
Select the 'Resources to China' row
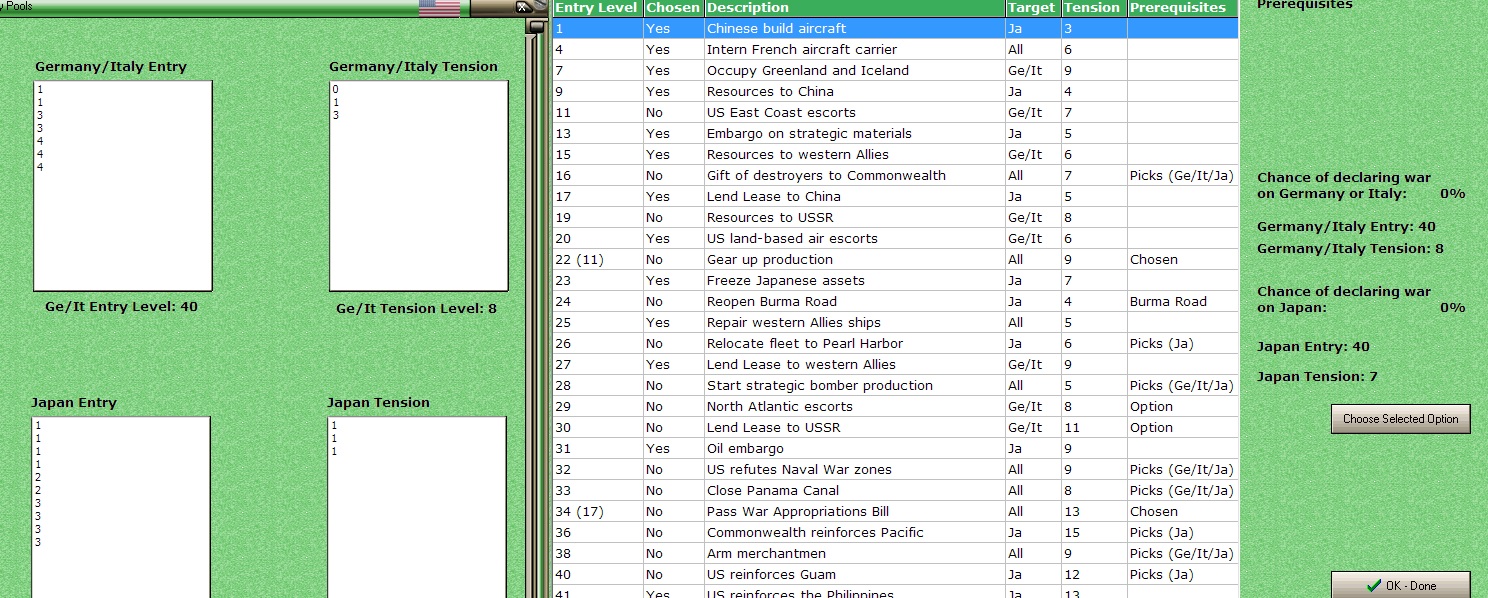click(x=895, y=92)
